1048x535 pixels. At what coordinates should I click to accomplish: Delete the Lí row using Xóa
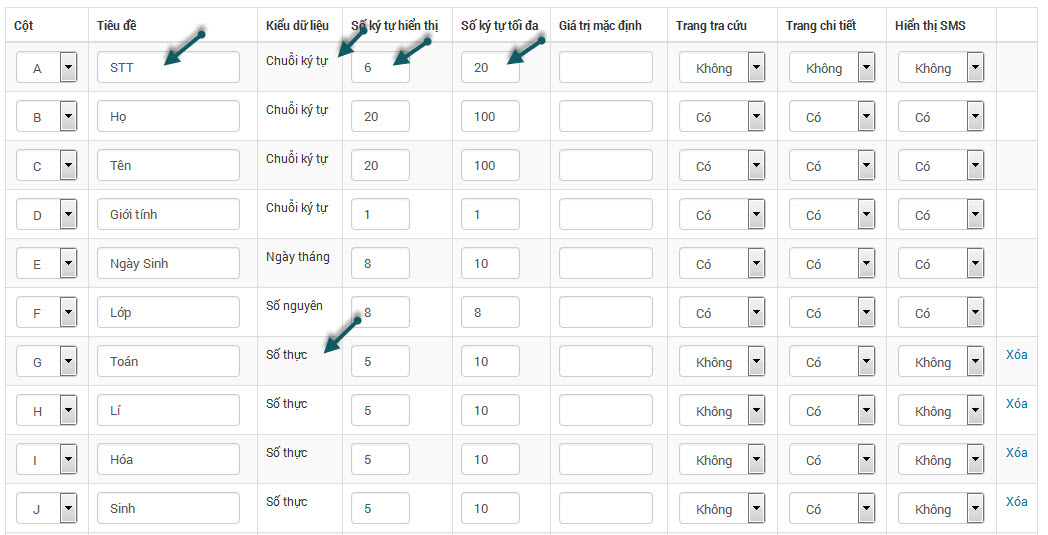[1016, 404]
